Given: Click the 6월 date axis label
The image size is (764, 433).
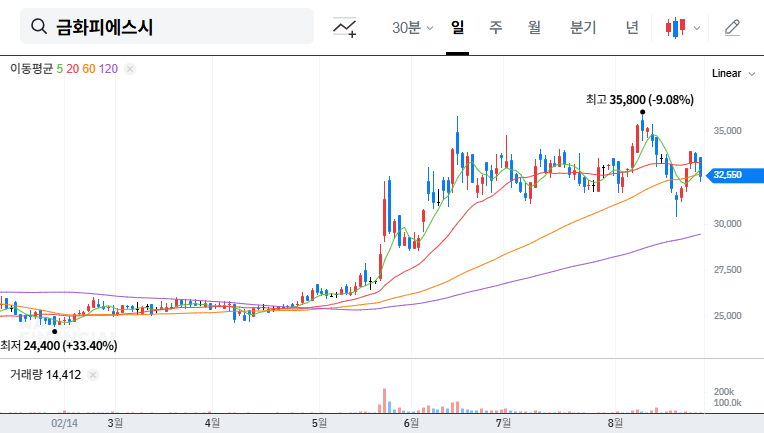Looking at the screenshot, I should tap(411, 423).
